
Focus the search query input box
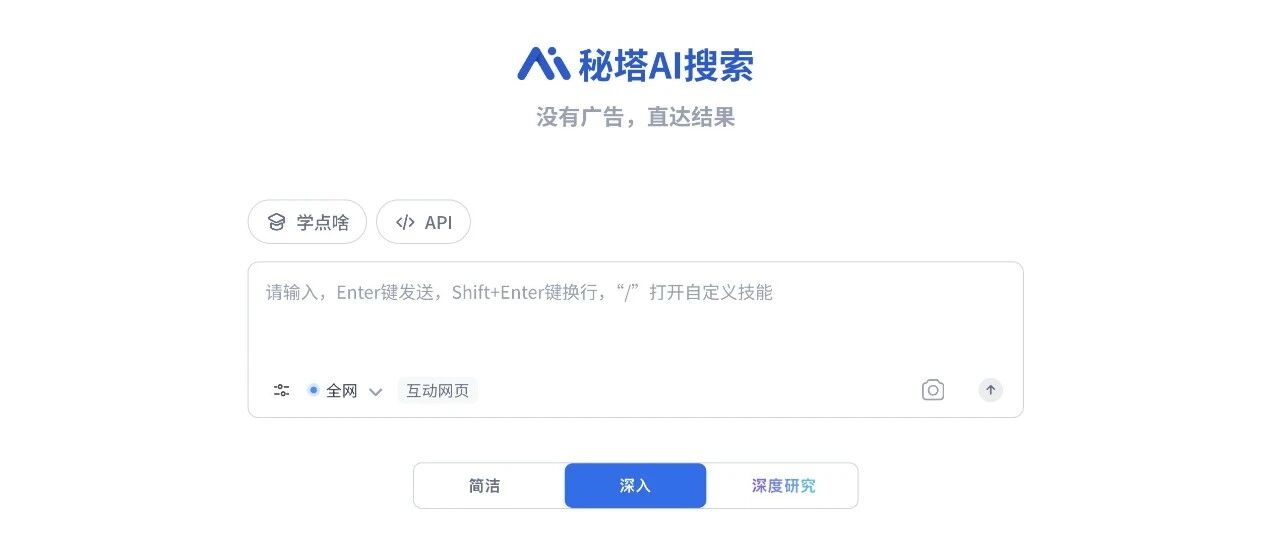tap(635, 315)
